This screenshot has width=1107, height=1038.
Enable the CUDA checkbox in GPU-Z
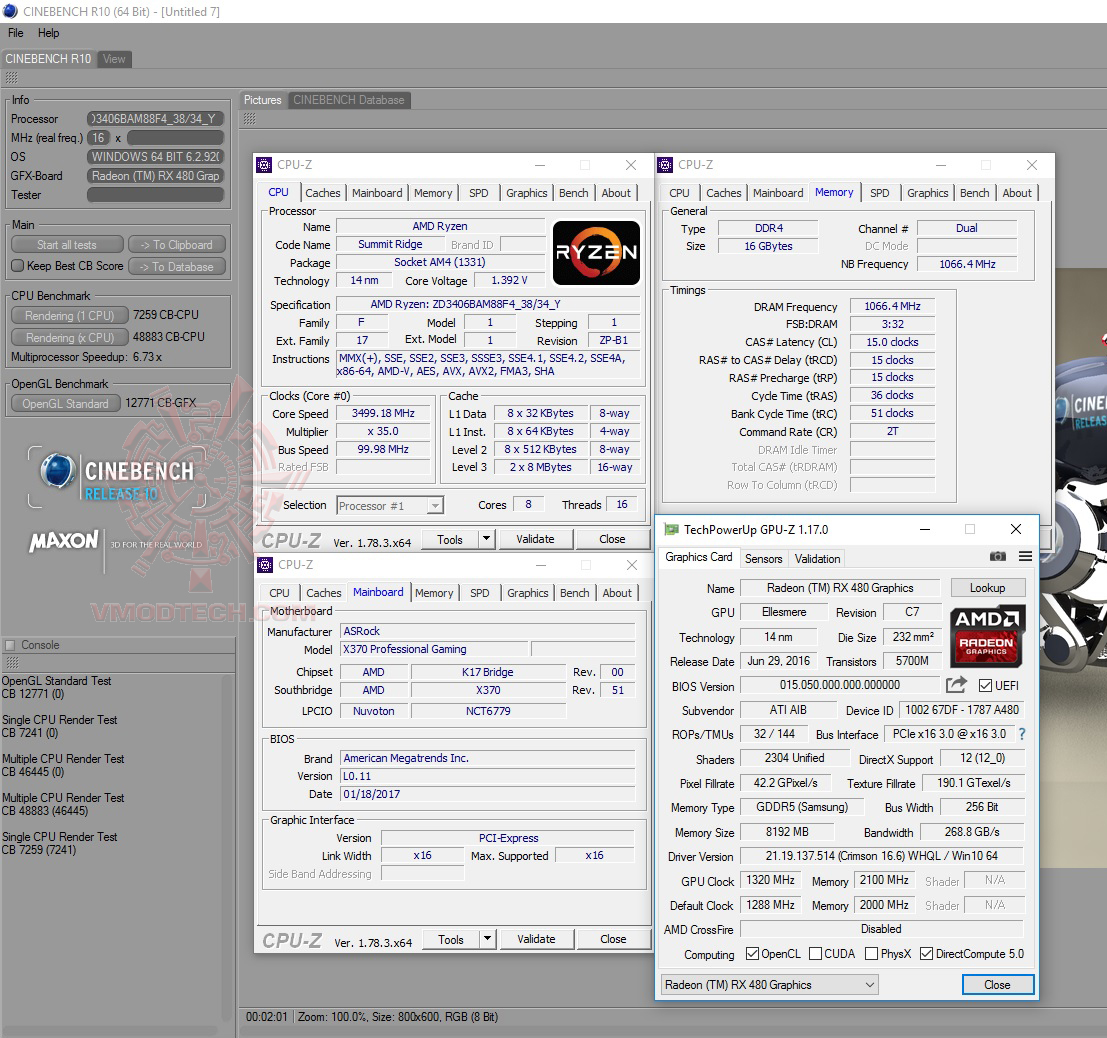(815, 953)
